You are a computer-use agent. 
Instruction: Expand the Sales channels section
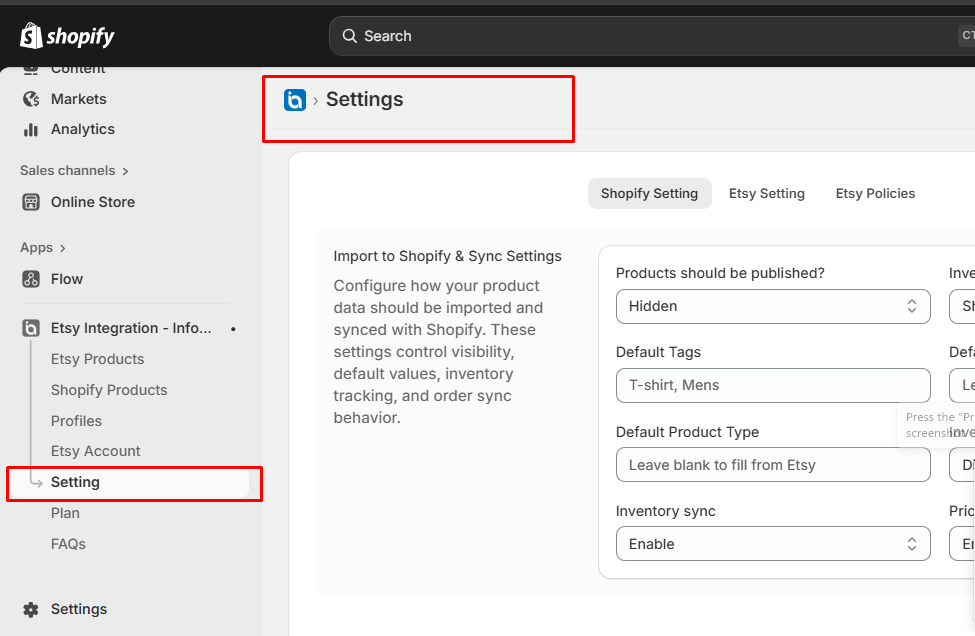(75, 170)
